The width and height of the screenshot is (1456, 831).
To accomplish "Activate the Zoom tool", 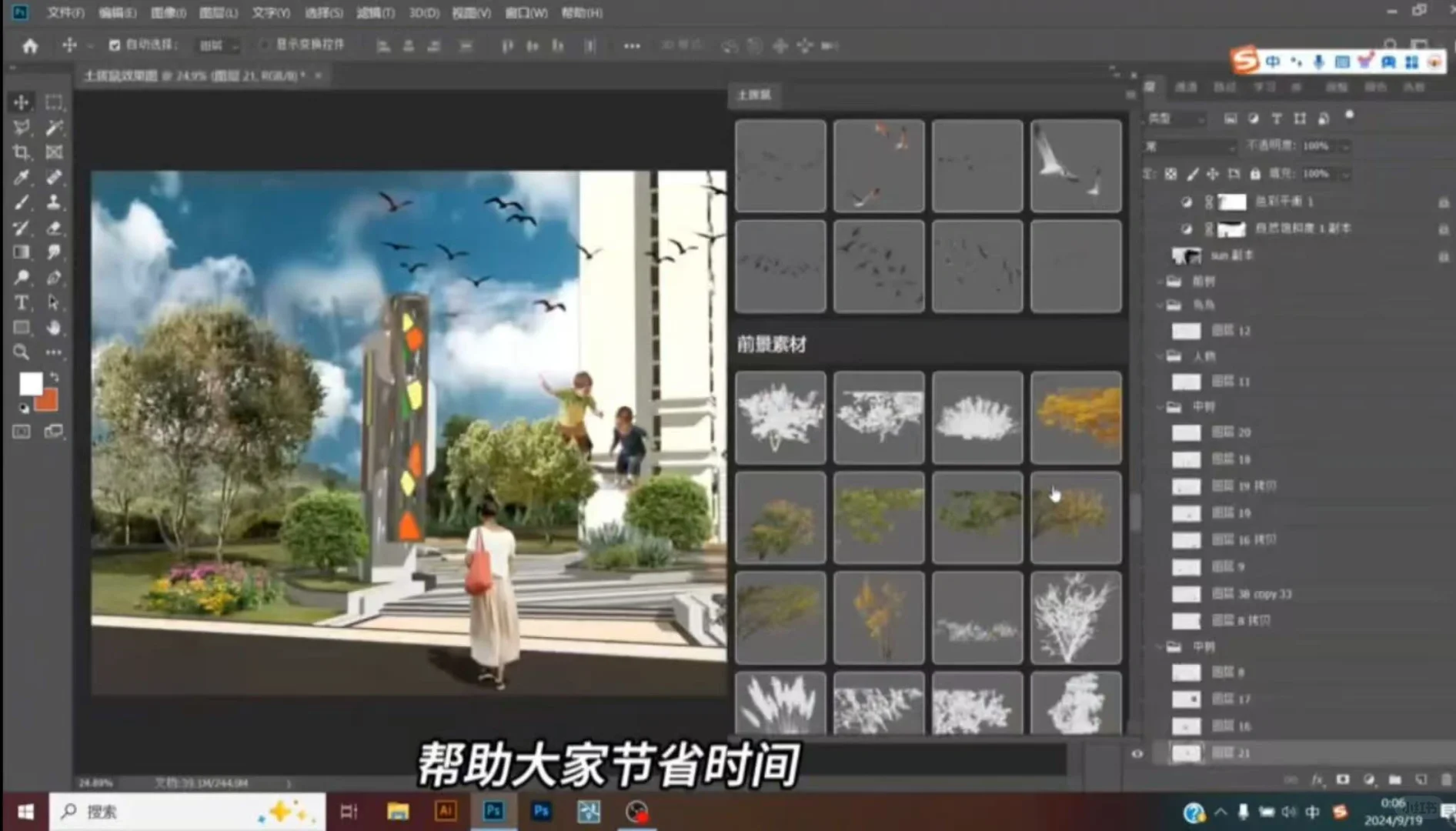I will click(x=22, y=352).
